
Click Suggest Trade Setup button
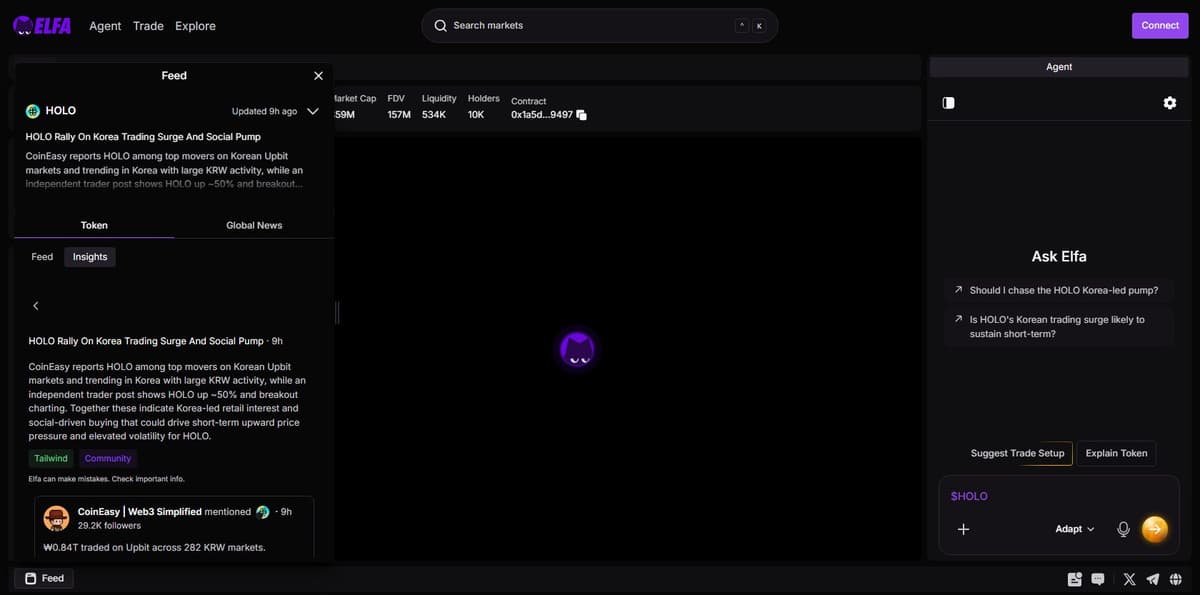tap(1017, 454)
